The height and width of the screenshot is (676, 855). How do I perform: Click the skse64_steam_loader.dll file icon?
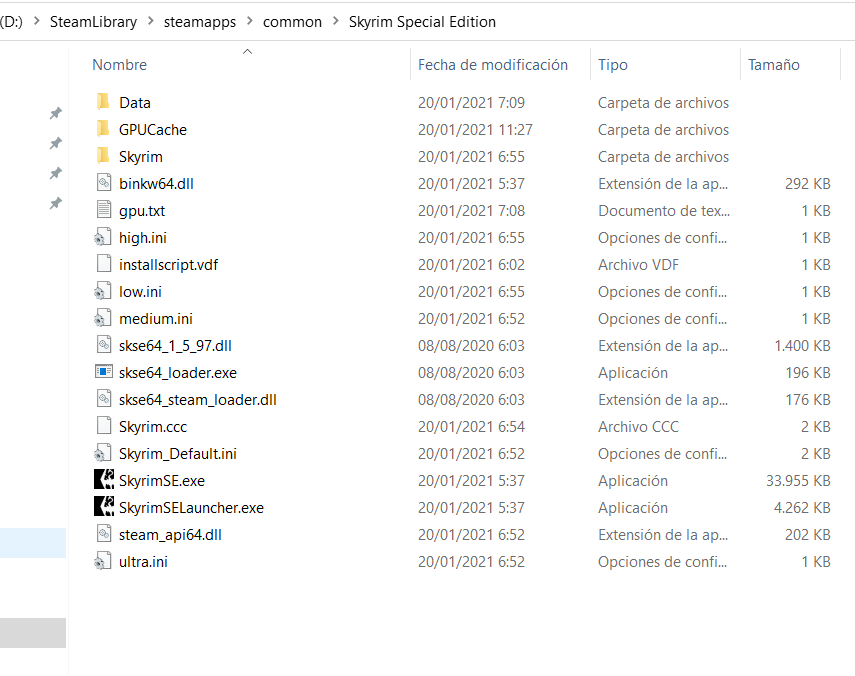tap(104, 399)
